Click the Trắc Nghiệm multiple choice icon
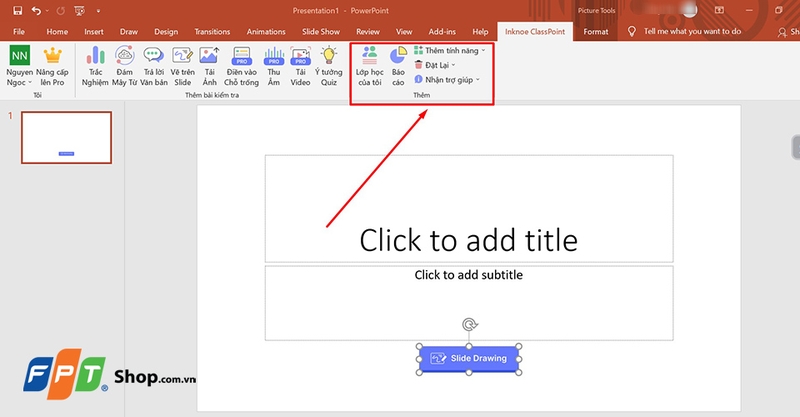This screenshot has height=417, width=800. point(96,58)
